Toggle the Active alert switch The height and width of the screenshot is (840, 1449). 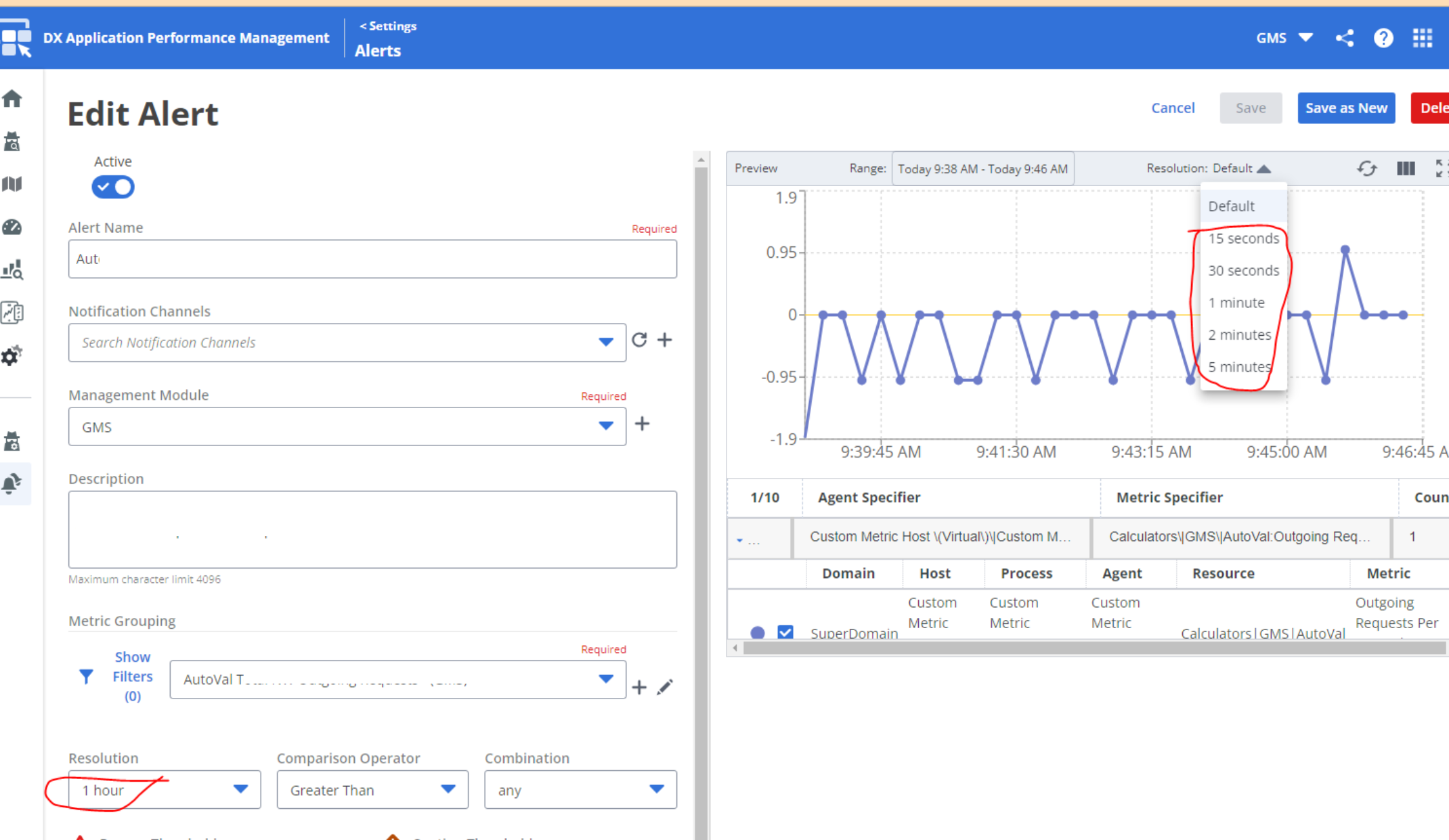pos(113,187)
